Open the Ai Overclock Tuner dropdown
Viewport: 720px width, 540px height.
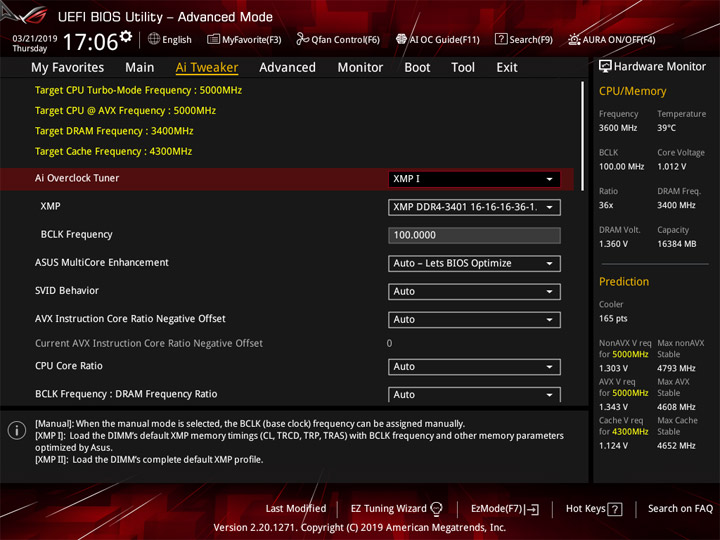[x=474, y=179]
